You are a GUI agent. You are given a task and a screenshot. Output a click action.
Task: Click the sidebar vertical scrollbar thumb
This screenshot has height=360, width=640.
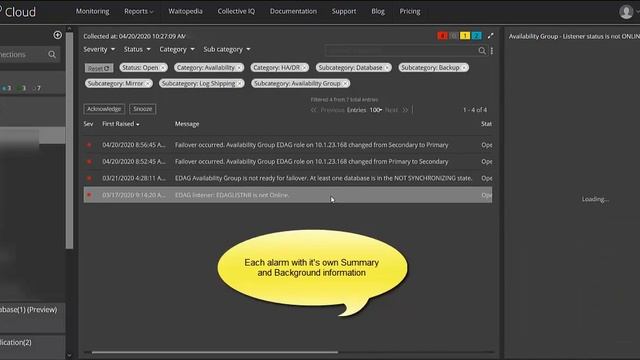pyautogui.click(x=69, y=141)
